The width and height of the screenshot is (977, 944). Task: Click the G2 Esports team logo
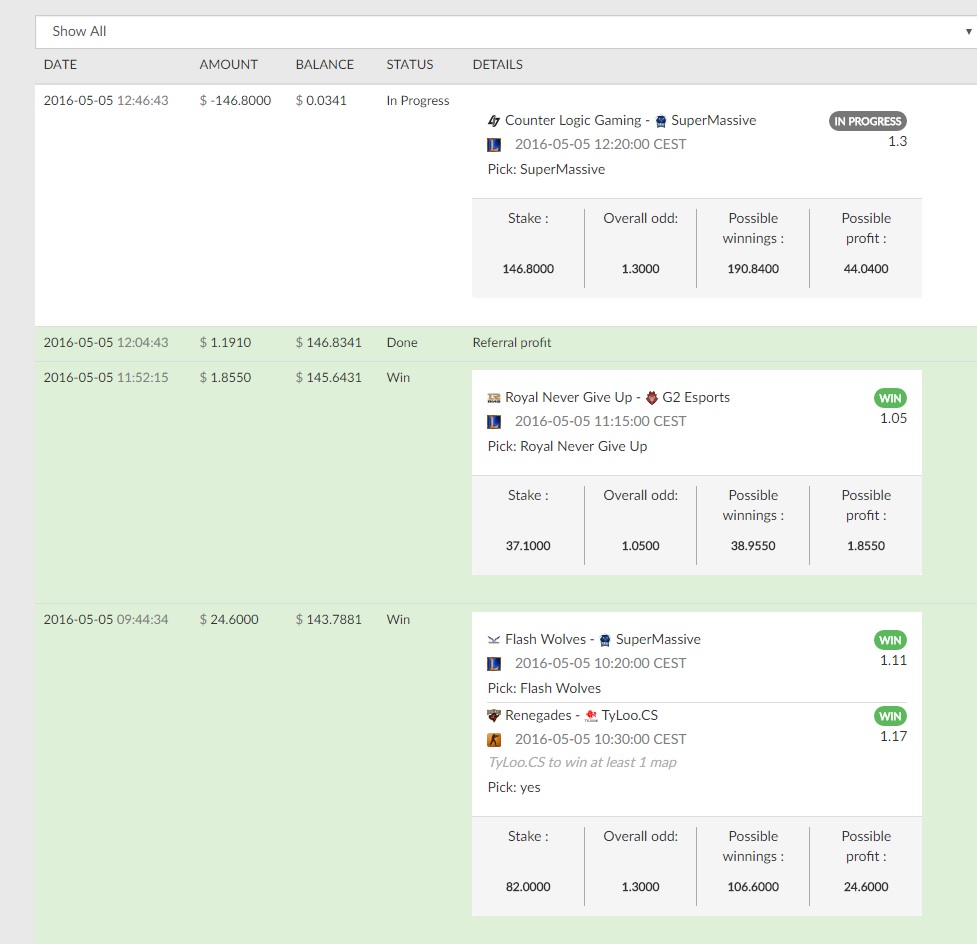(x=652, y=398)
